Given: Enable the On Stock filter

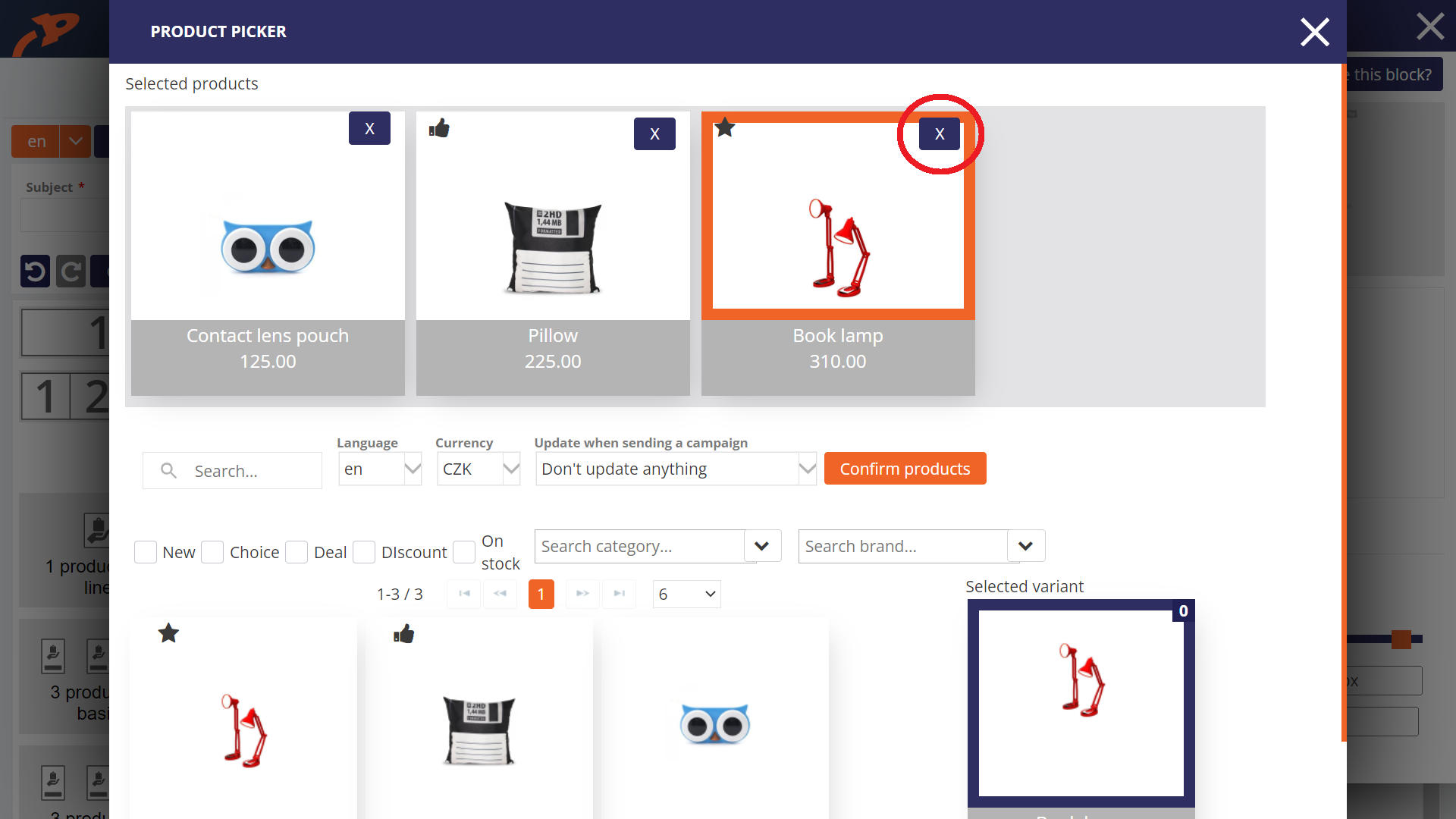Looking at the screenshot, I should click(464, 552).
